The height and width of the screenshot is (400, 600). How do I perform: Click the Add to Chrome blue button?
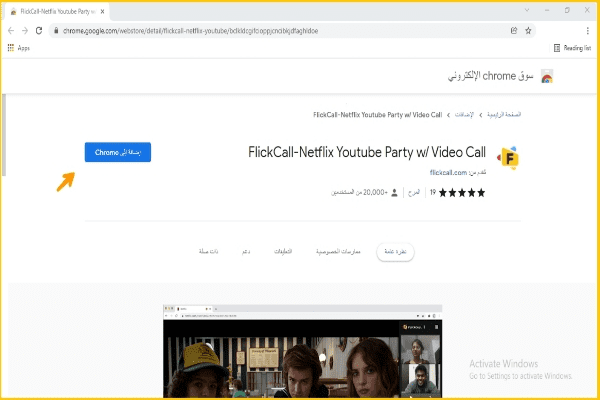coord(118,152)
